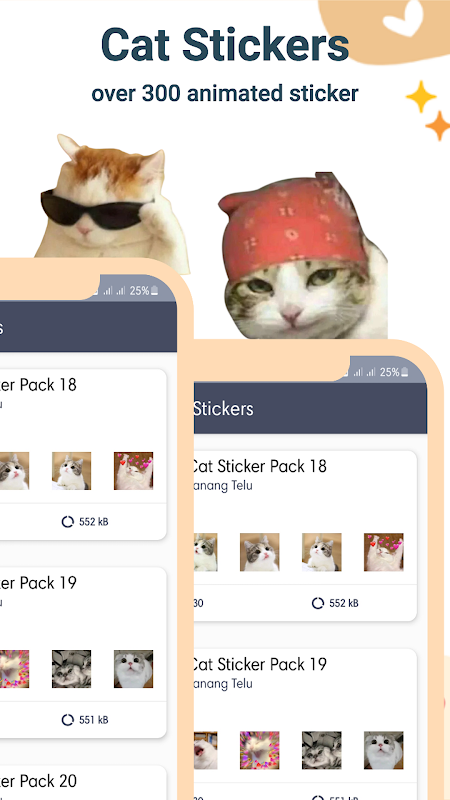Click the Canang Telu author under Pack 18
The width and height of the screenshot is (450, 800).
(x=223, y=486)
